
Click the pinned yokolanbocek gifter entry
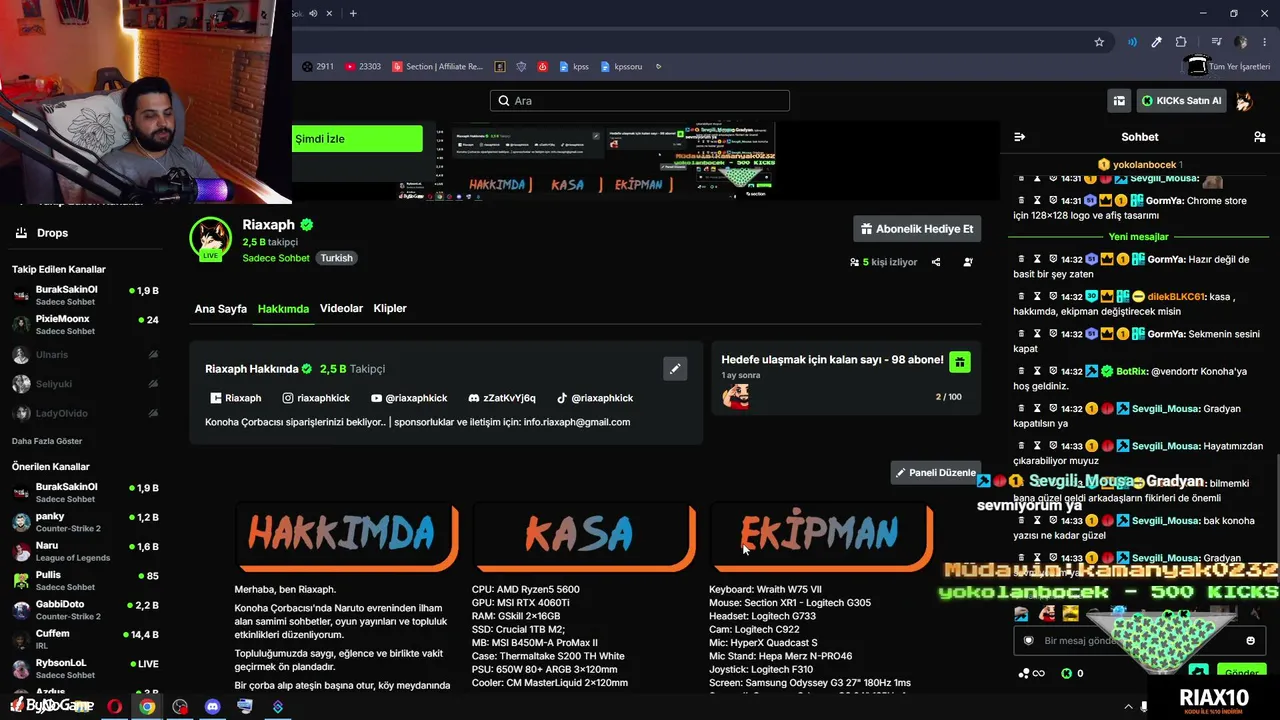click(x=1140, y=165)
